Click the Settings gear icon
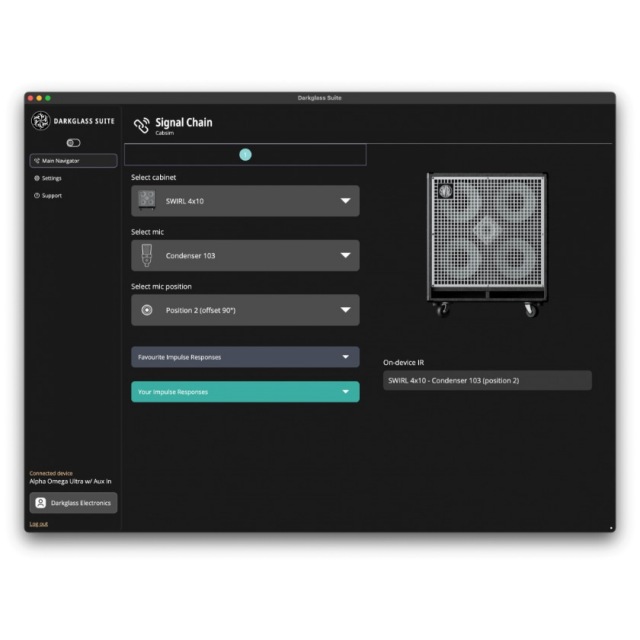640x640 pixels. (x=37, y=178)
